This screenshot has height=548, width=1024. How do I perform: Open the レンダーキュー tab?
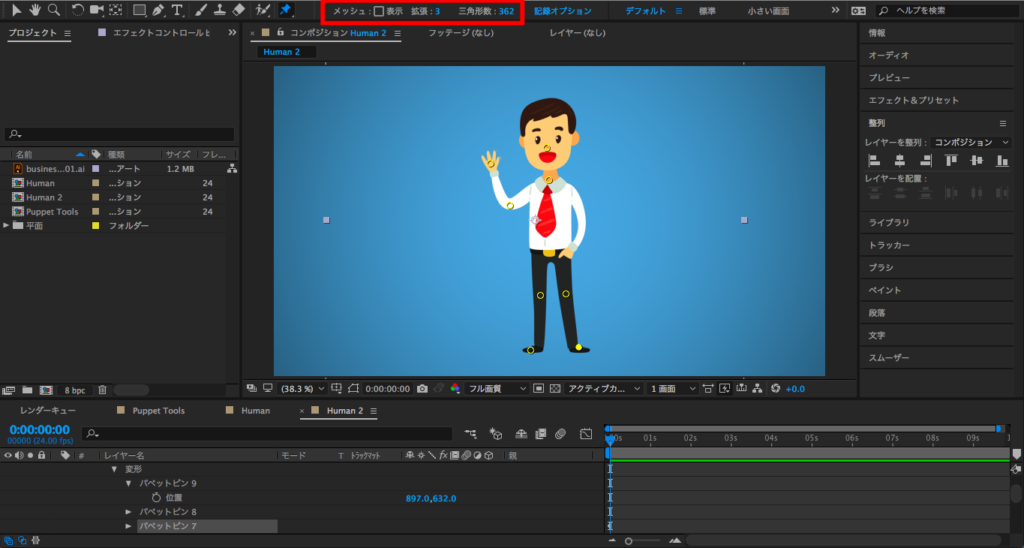click(50, 411)
